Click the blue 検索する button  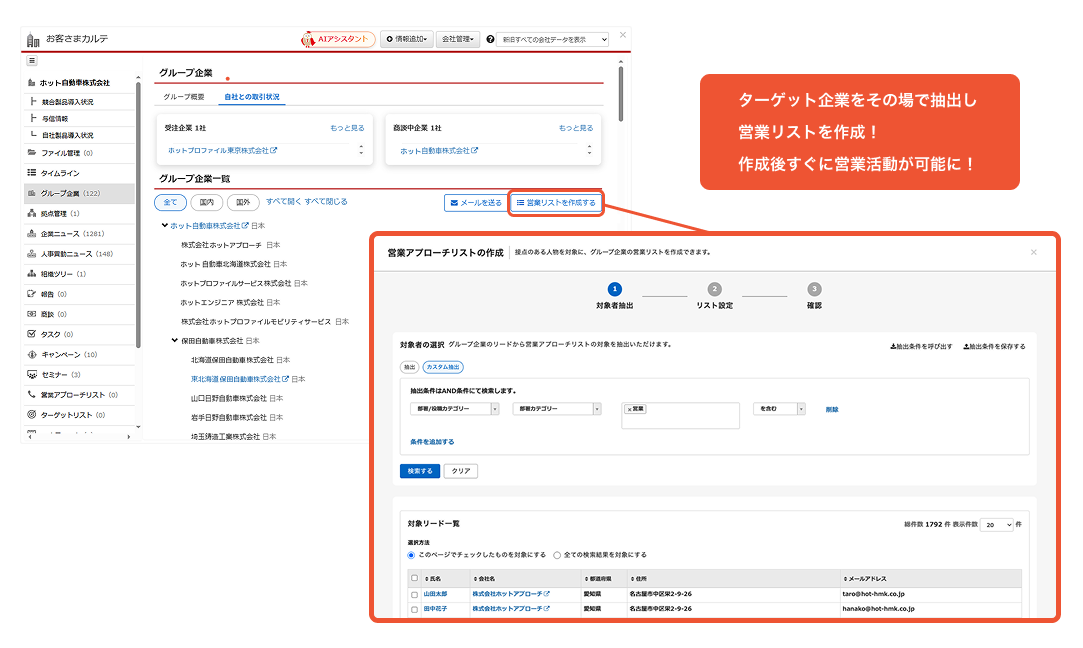pyautogui.click(x=419, y=471)
